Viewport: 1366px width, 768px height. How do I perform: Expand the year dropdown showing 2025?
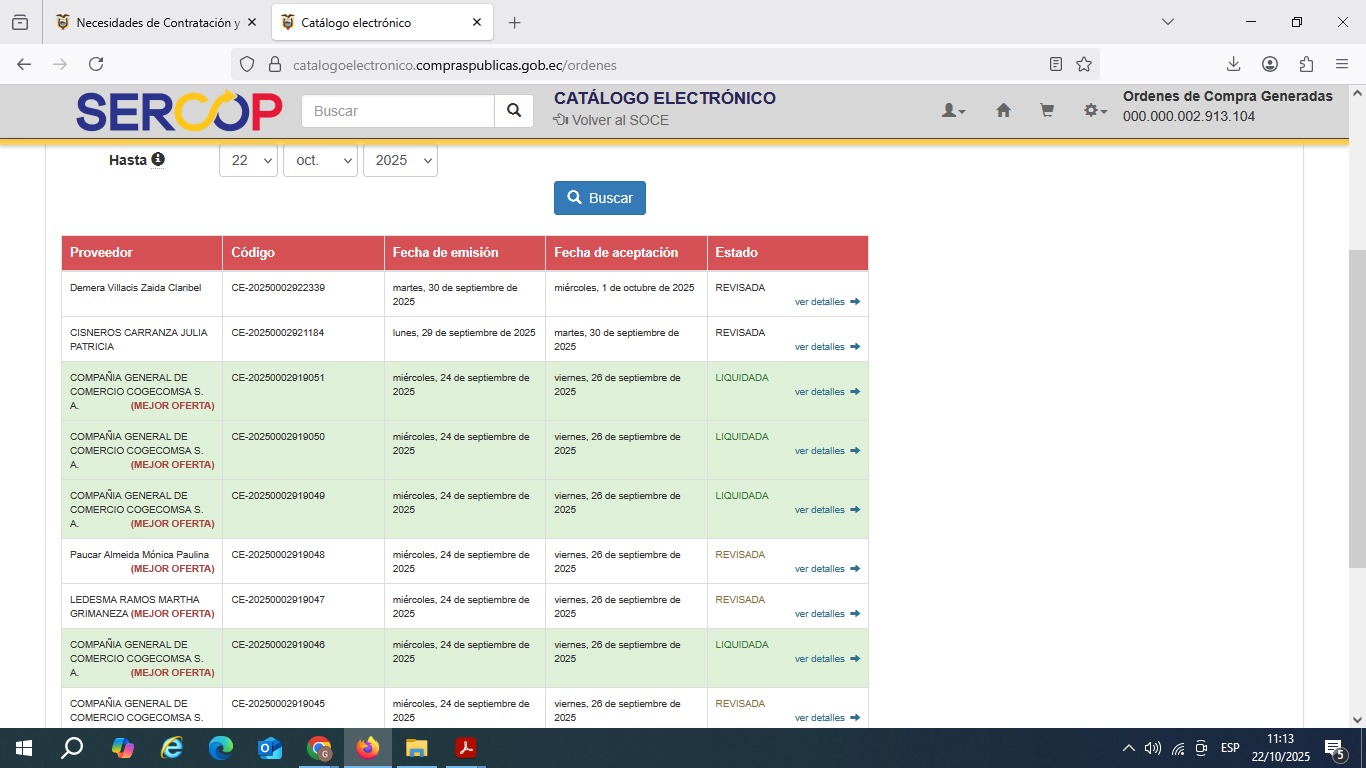[x=400, y=160]
